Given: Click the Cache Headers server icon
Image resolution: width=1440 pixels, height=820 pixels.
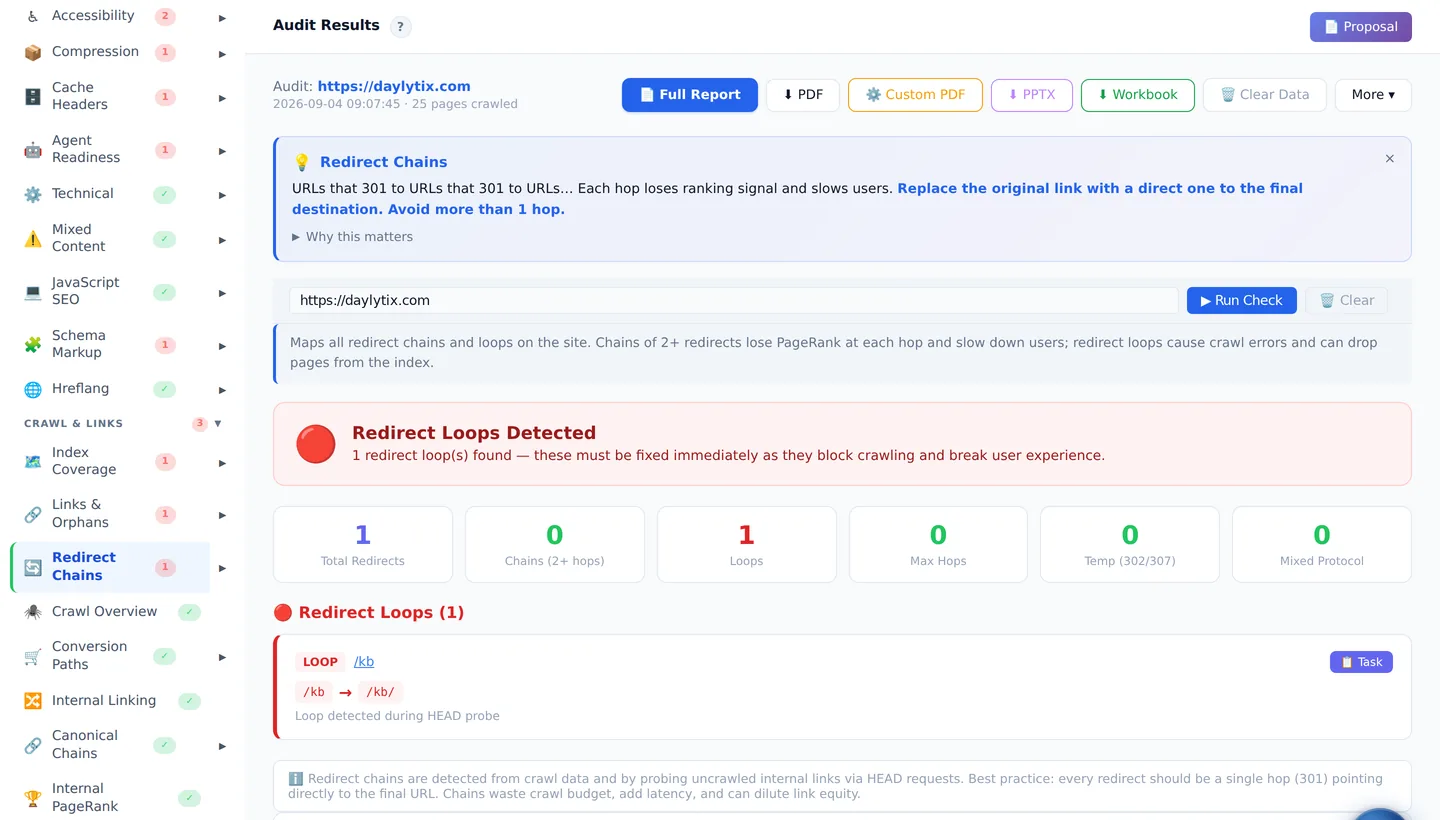Looking at the screenshot, I should click(33, 96).
